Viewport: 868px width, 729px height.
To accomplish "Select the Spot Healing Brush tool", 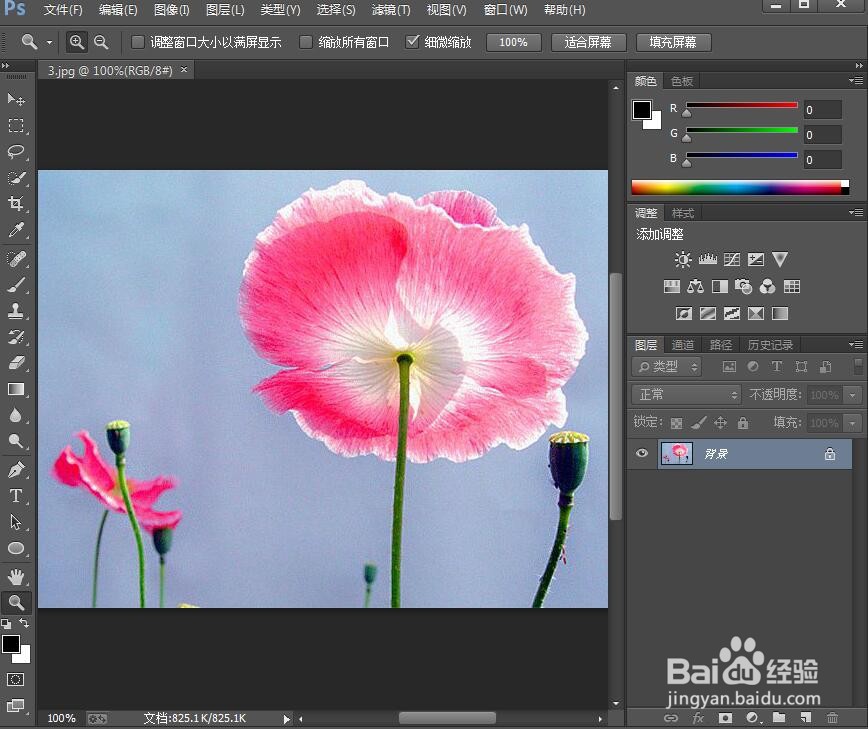I will click(16, 259).
